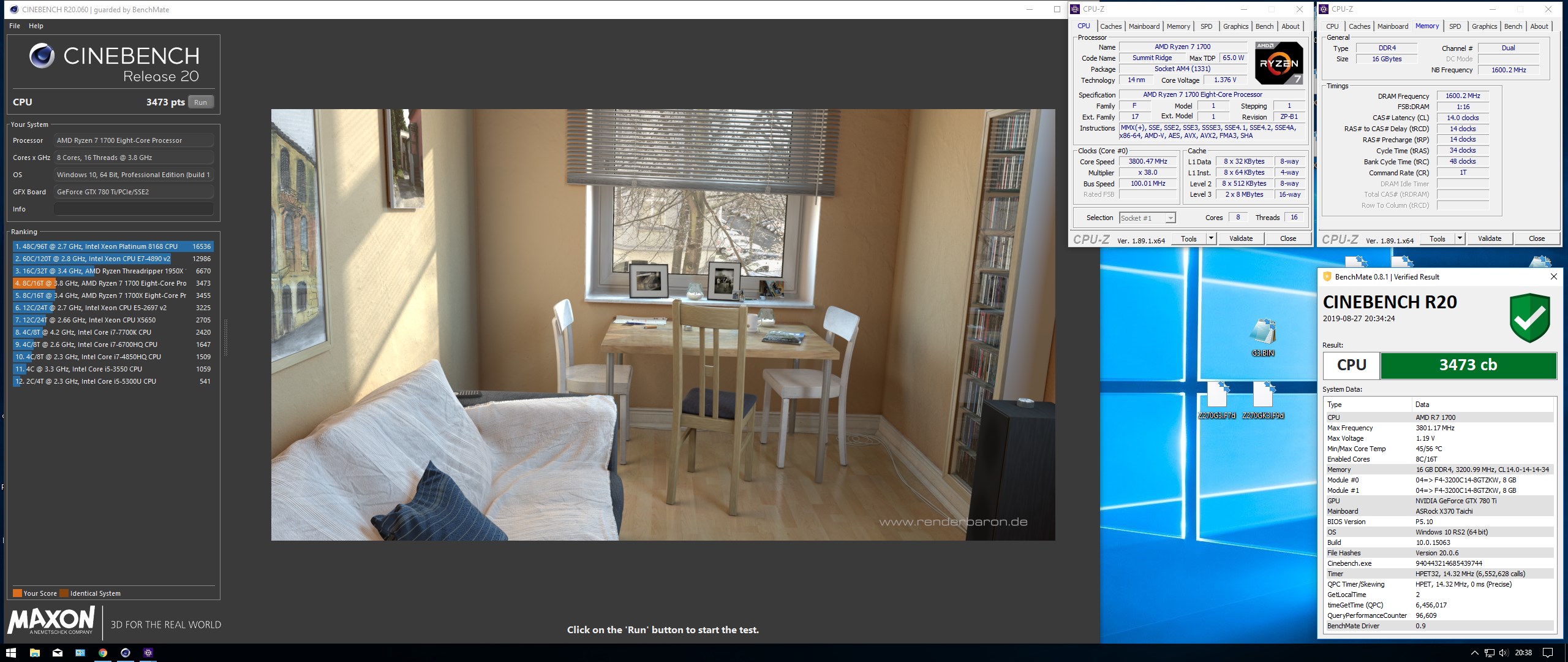The height and width of the screenshot is (662, 1568).
Task: Open About tab in right CPU-Z window
Action: [x=1539, y=26]
